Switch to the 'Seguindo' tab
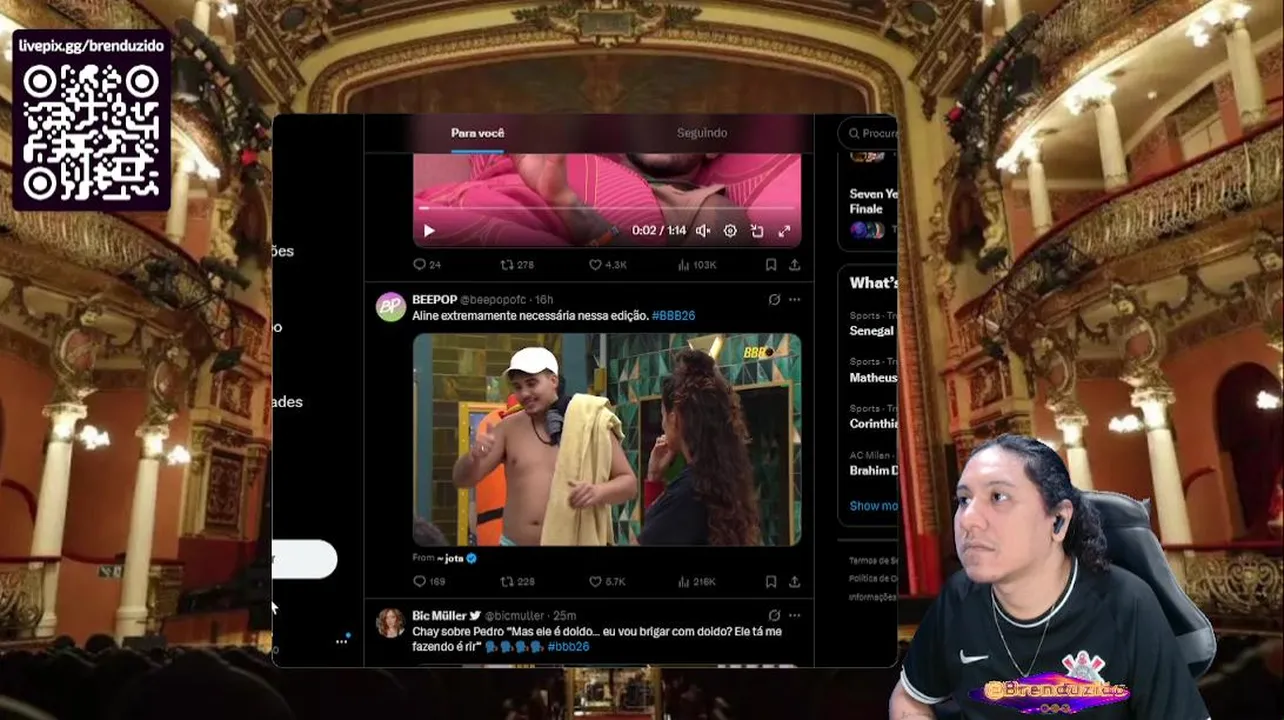This screenshot has width=1284, height=720. (702, 133)
